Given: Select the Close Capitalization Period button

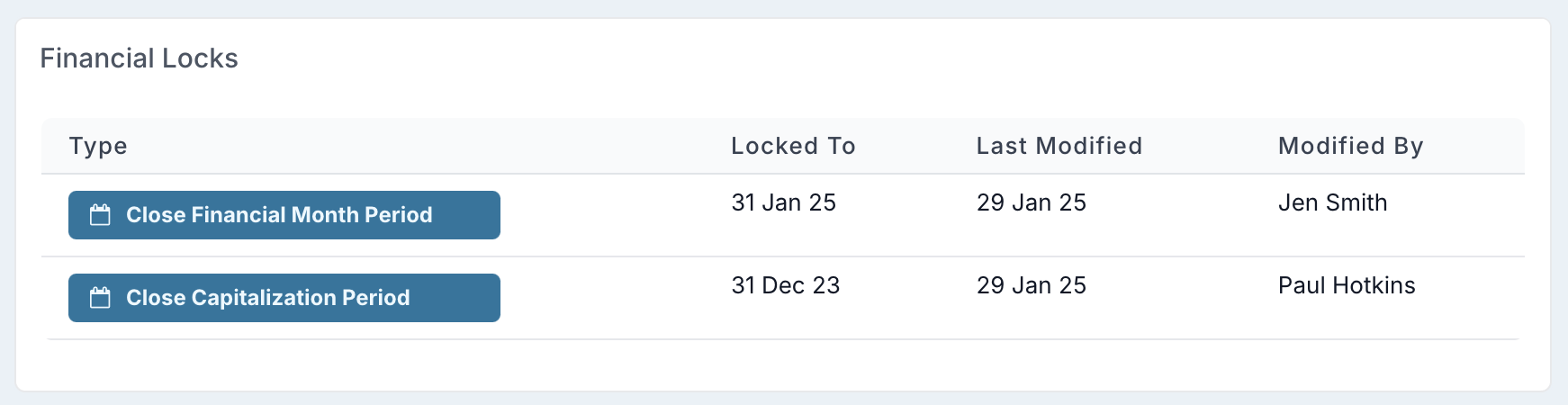Looking at the screenshot, I should (284, 298).
